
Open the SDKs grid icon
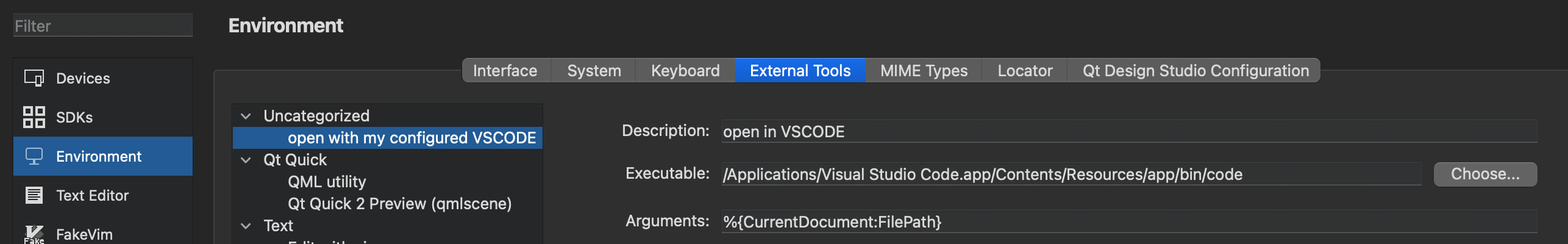click(x=34, y=117)
